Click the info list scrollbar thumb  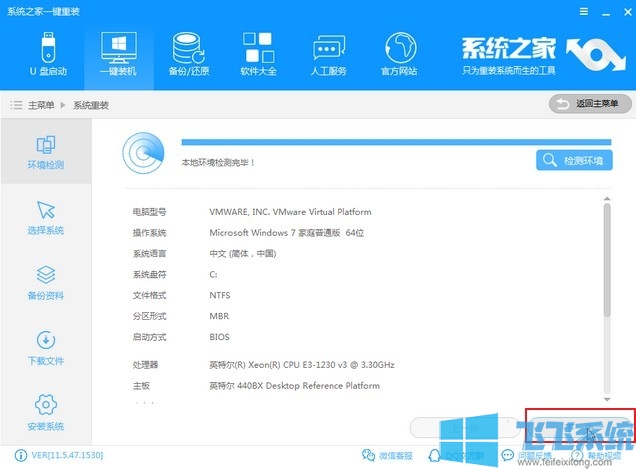tap(607, 260)
